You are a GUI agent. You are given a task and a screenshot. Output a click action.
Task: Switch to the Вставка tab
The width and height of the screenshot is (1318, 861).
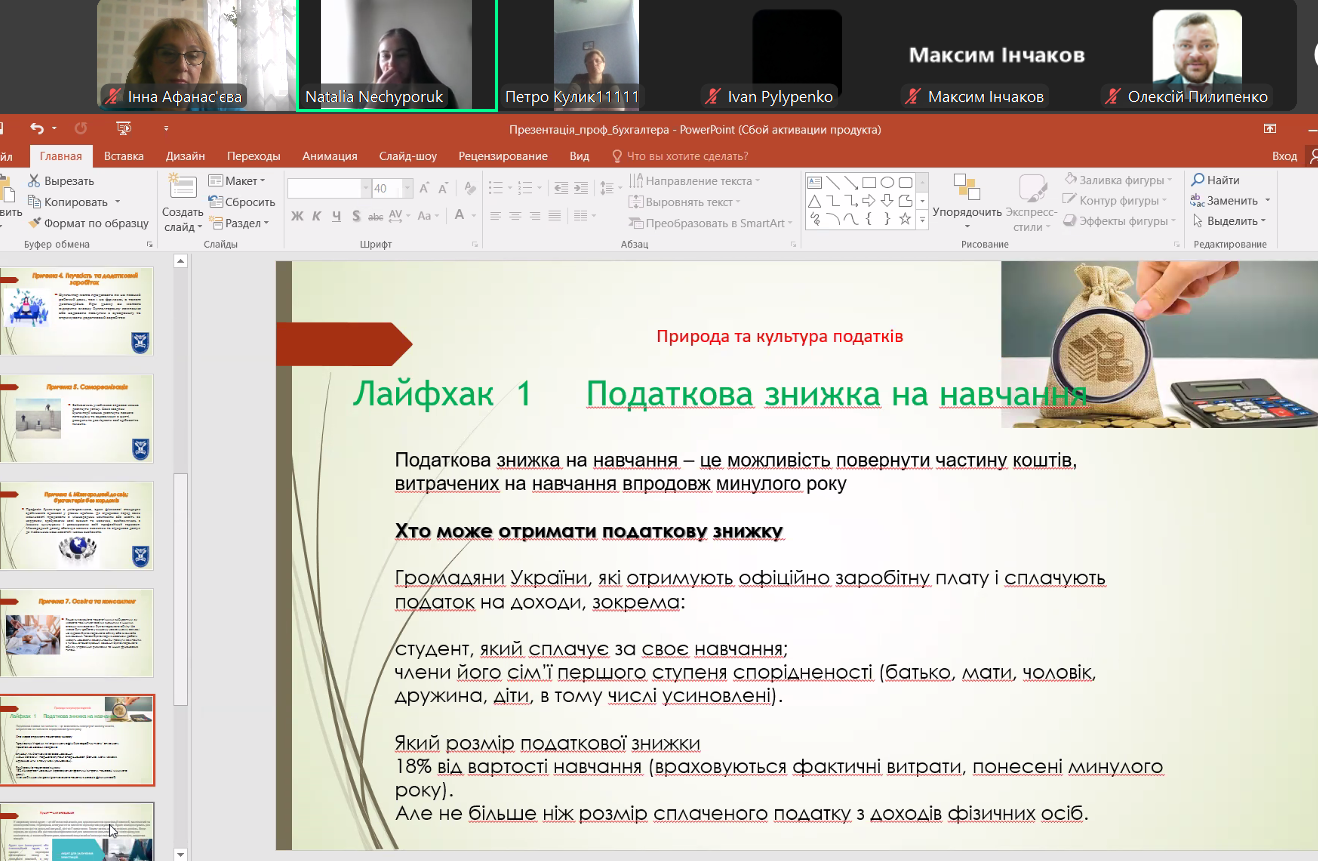pos(124,156)
